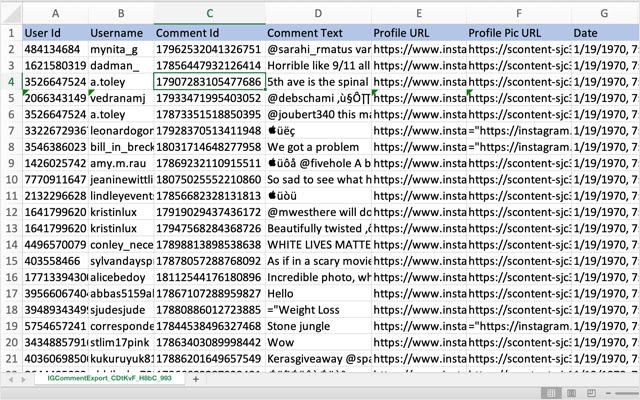Select column A header
640x400 pixels.
[x=56, y=13]
